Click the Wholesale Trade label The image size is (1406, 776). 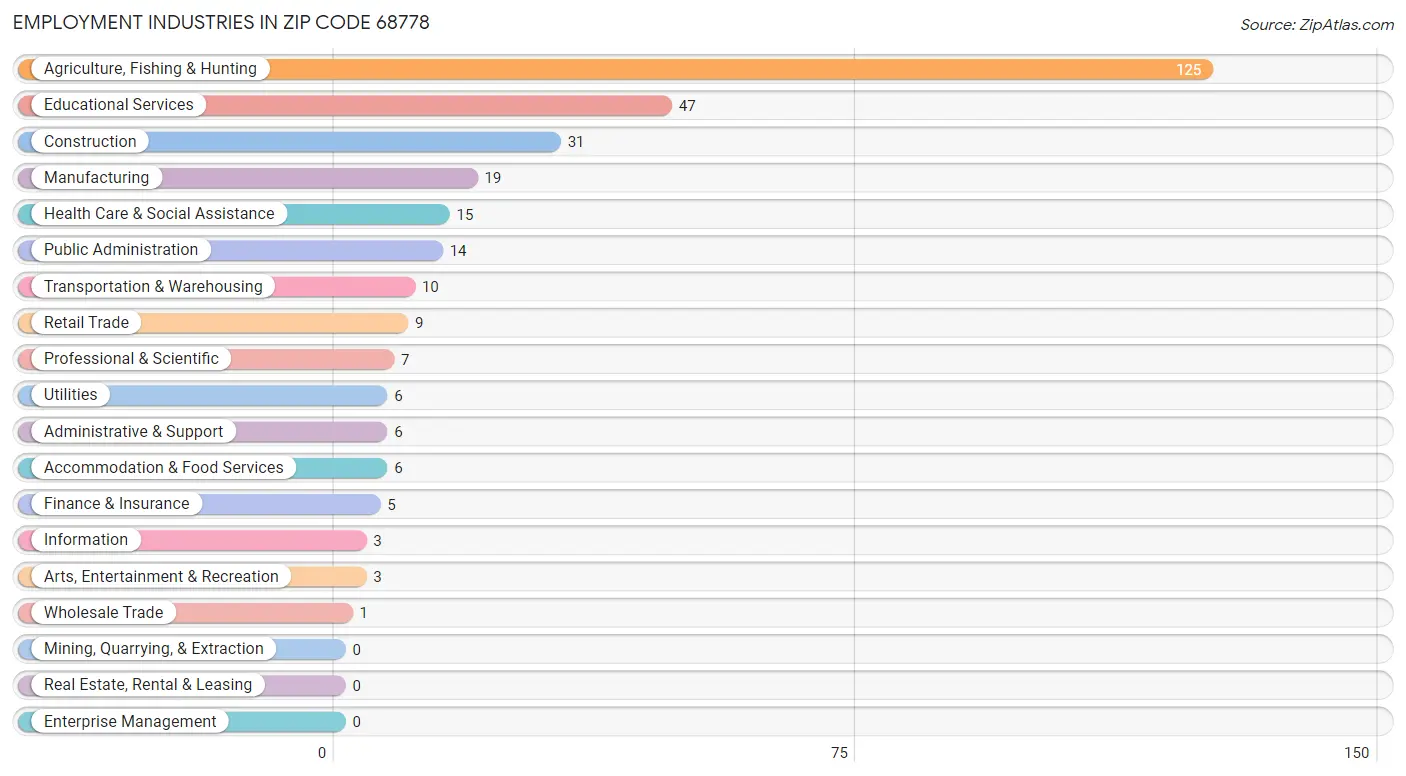[103, 612]
